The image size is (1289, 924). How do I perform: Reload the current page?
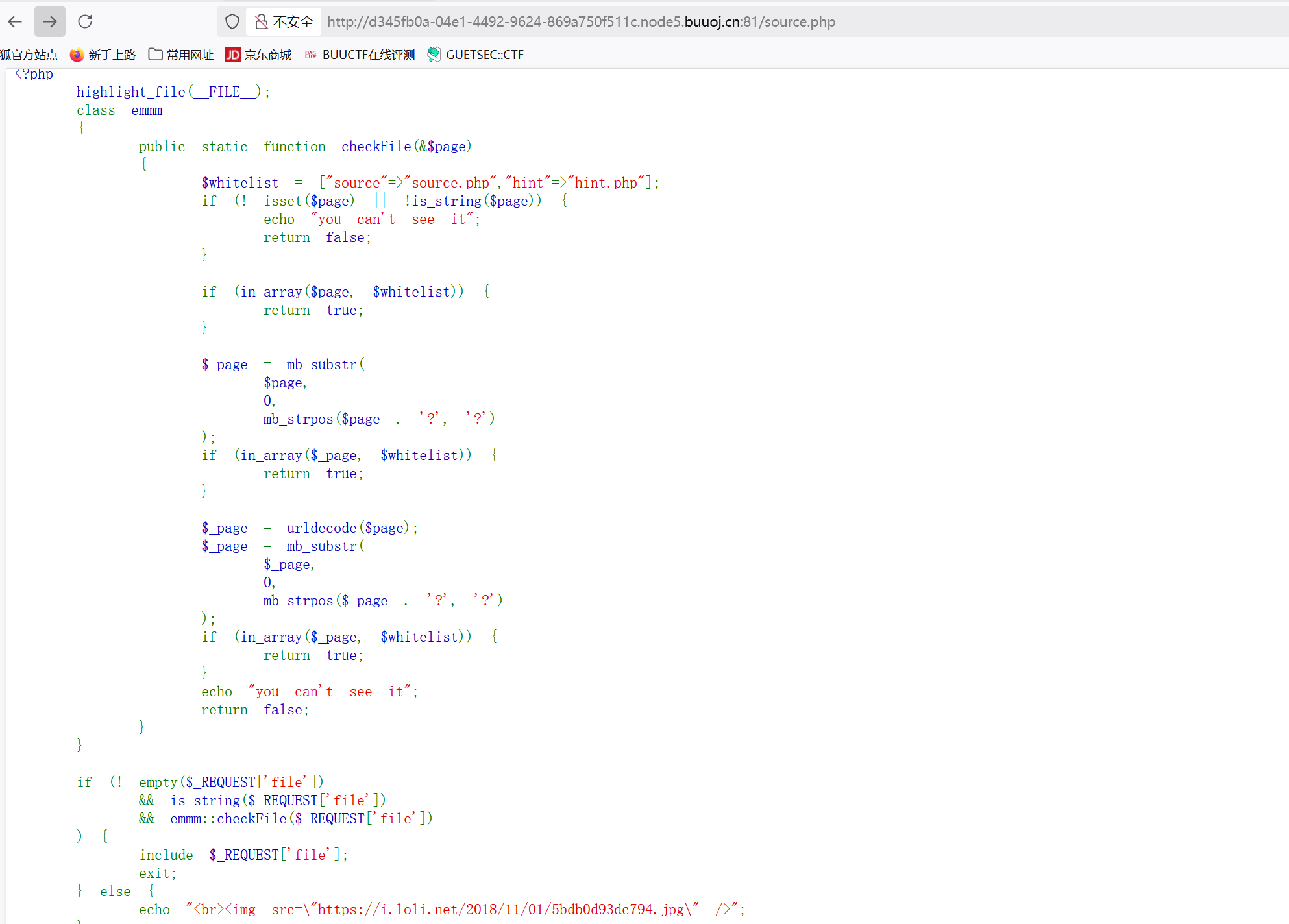[85, 21]
